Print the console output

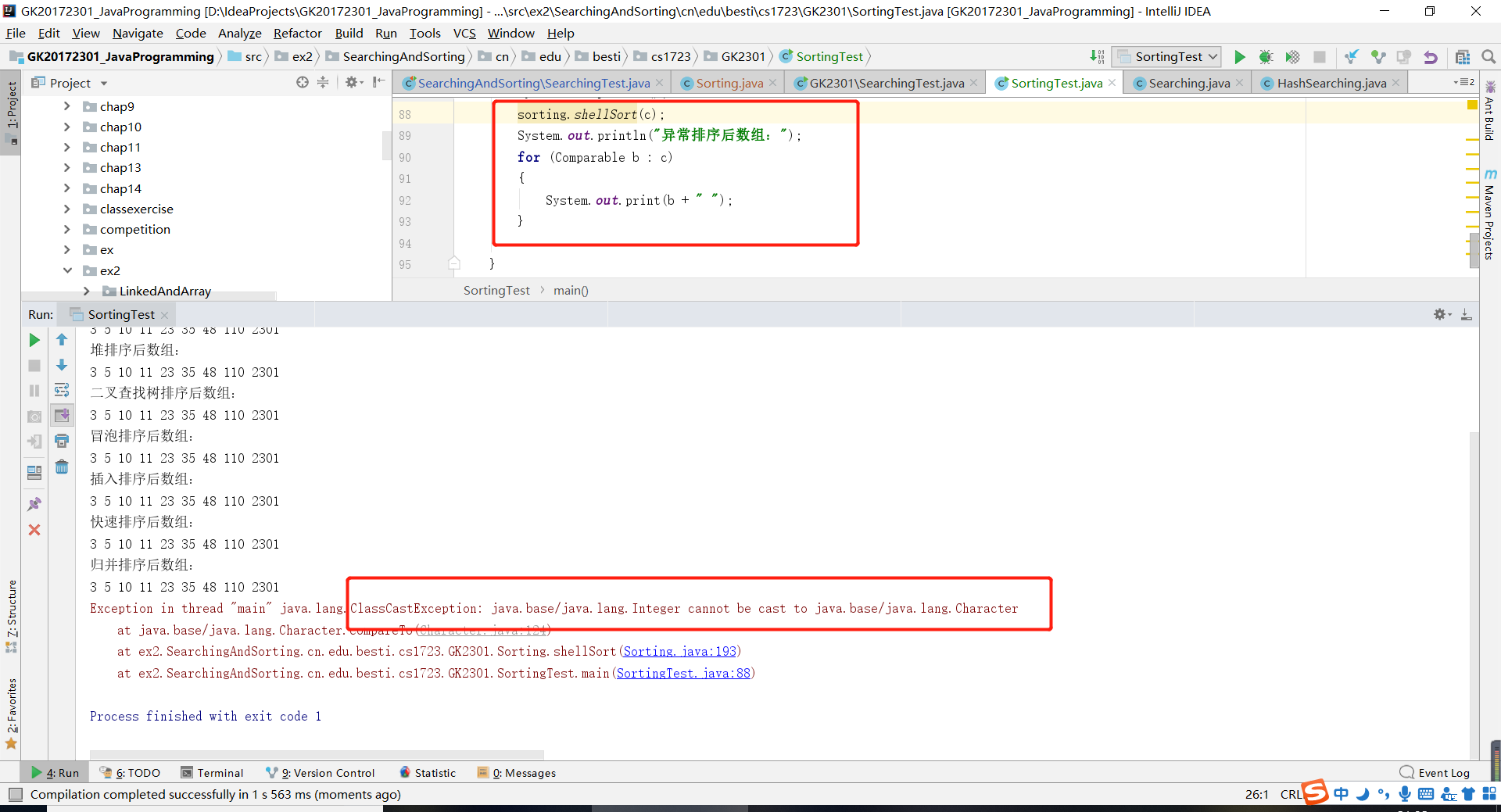62,441
